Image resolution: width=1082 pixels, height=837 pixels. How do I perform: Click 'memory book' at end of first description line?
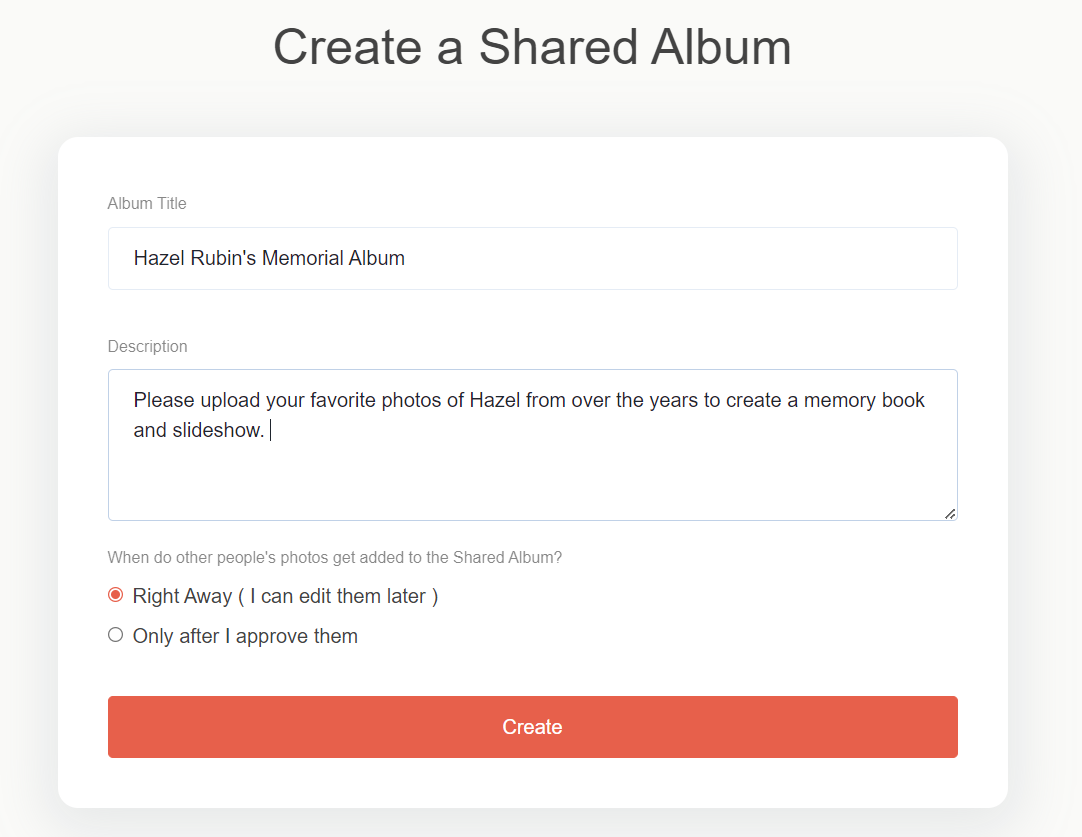coord(864,400)
